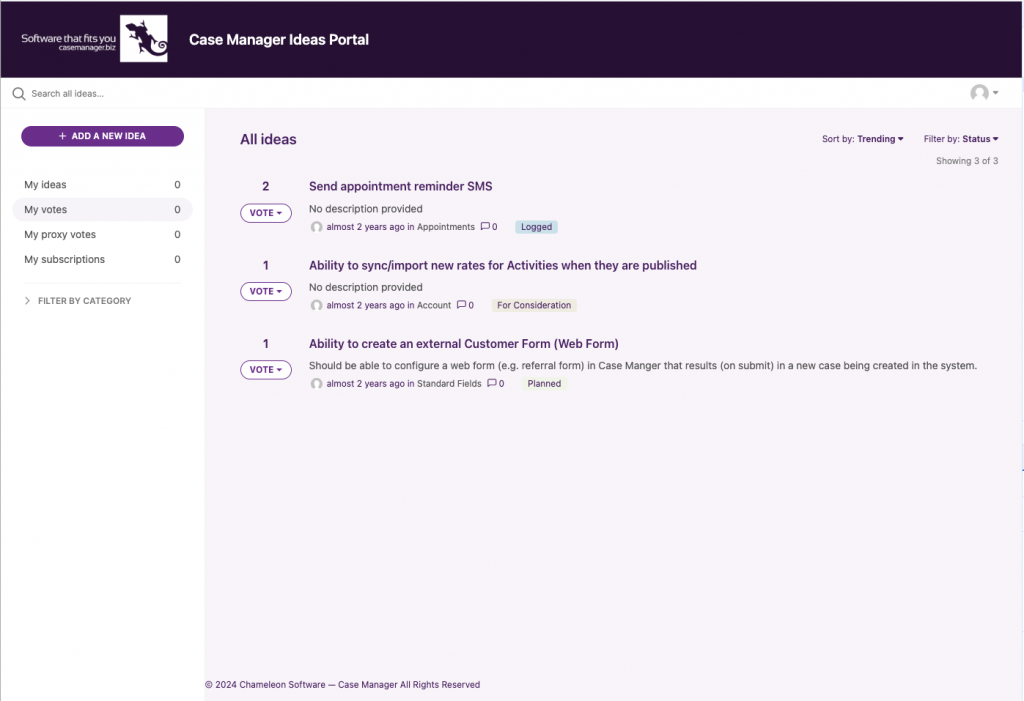
Task: Select My subscriptions in sidebar
Action: point(103,259)
